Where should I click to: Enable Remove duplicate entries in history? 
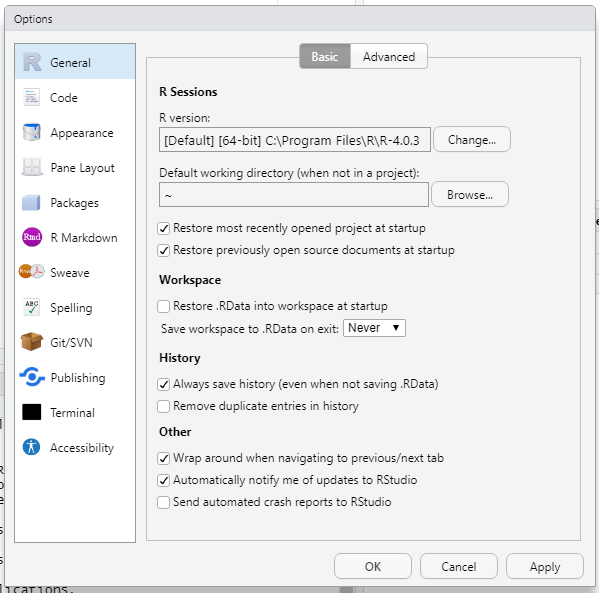(x=164, y=407)
